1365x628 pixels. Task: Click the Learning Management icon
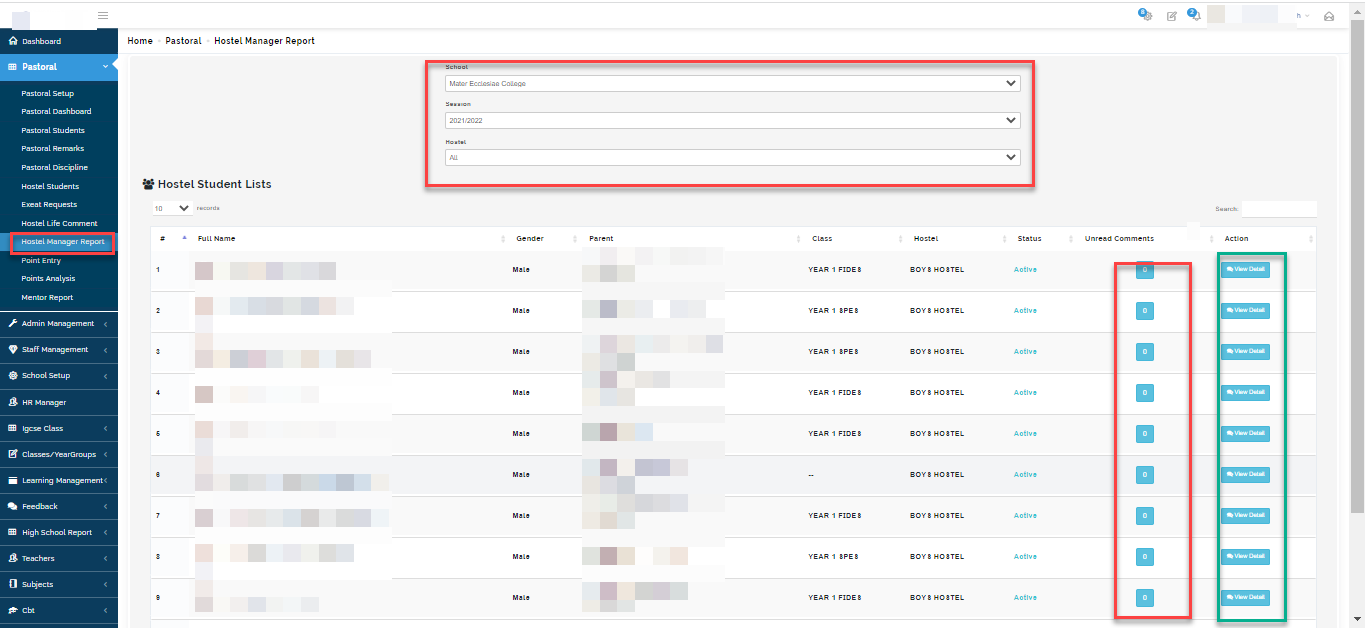(13, 480)
